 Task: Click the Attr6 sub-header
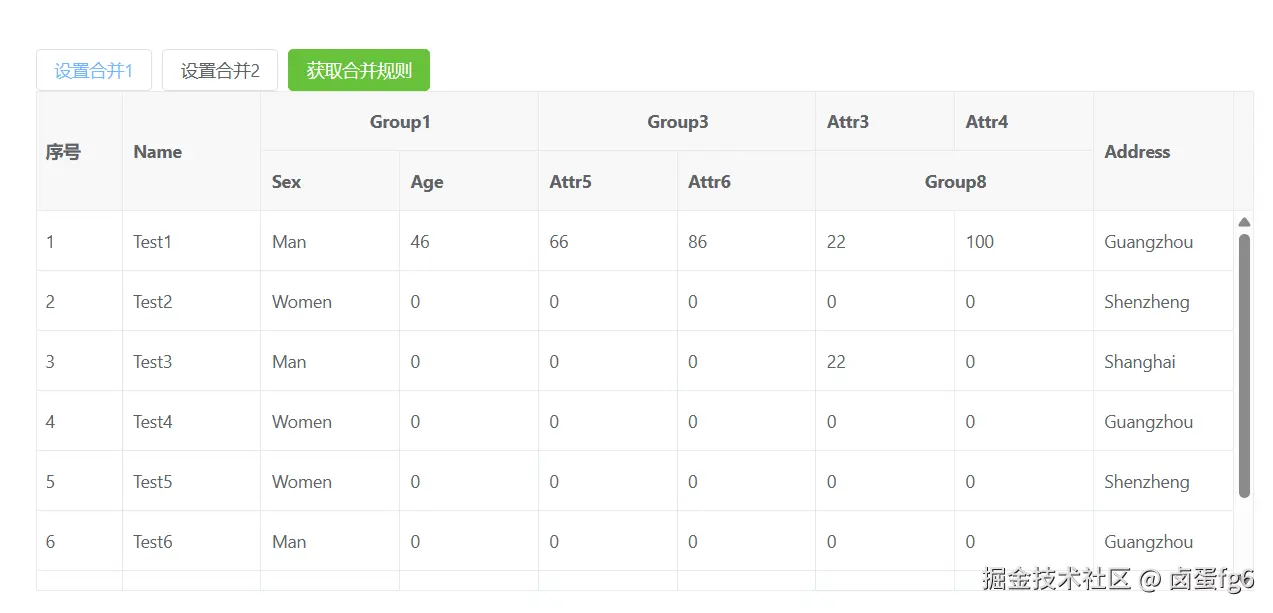[709, 182]
